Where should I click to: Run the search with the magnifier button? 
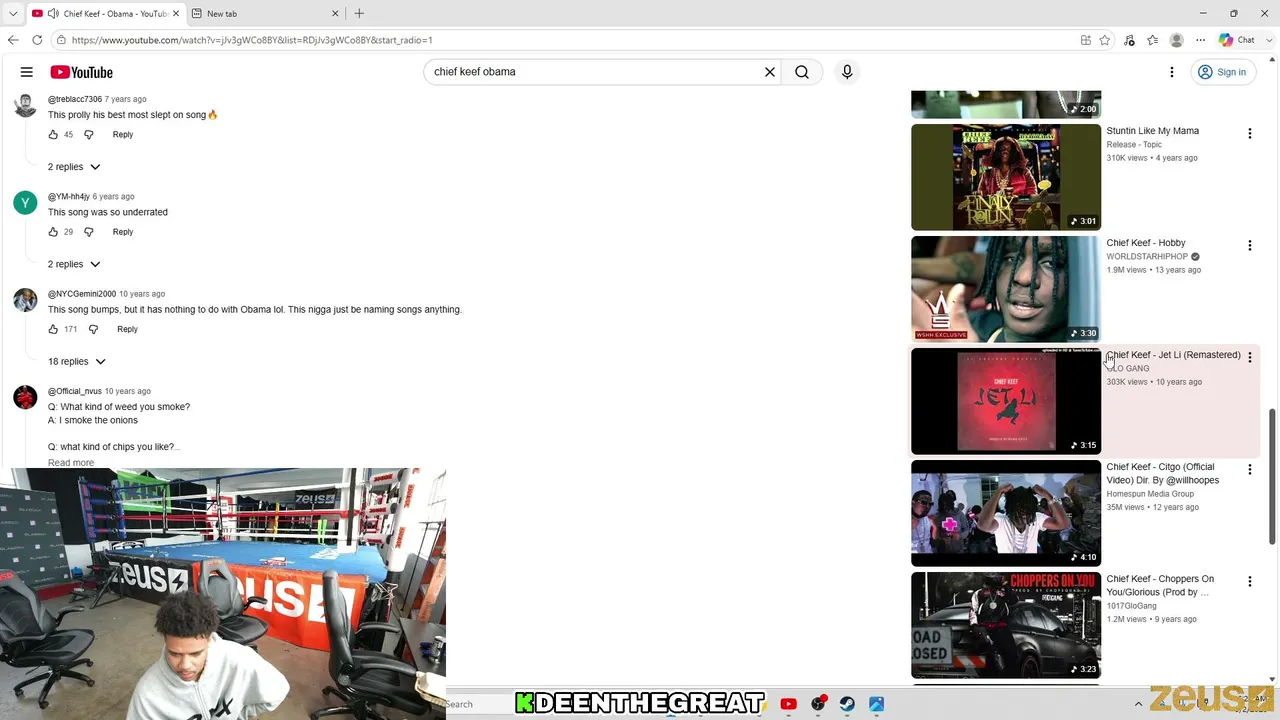point(802,72)
